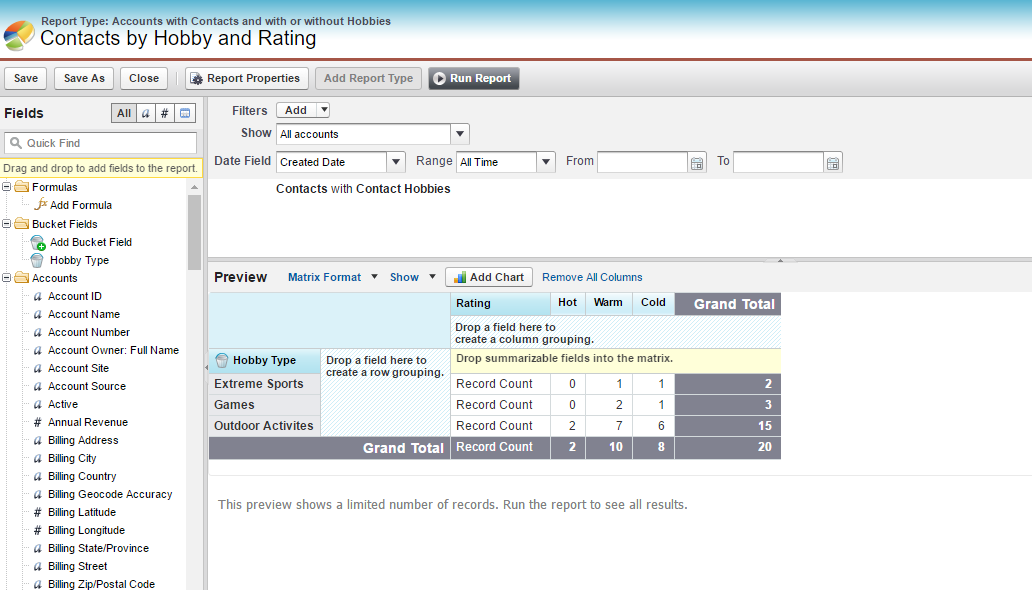The image size is (1032, 590).
Task: Select the All fields filter icon
Action: point(123,113)
